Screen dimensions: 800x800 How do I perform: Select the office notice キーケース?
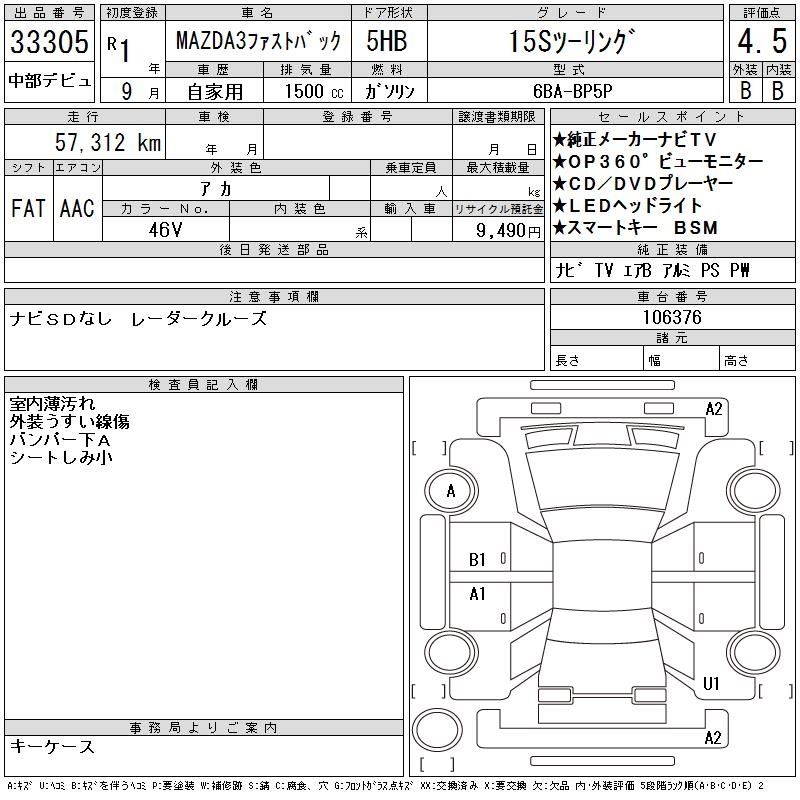(52, 746)
